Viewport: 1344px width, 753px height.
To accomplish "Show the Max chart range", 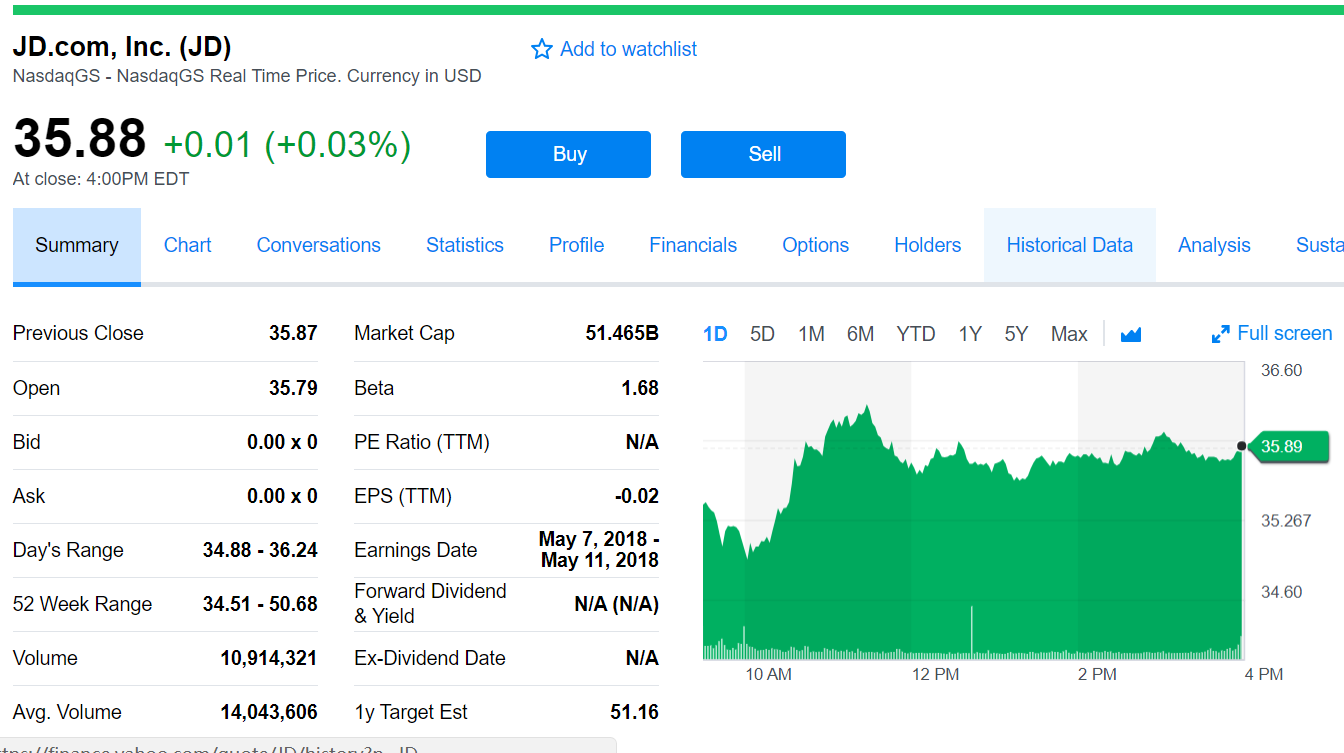I will click(x=1069, y=334).
